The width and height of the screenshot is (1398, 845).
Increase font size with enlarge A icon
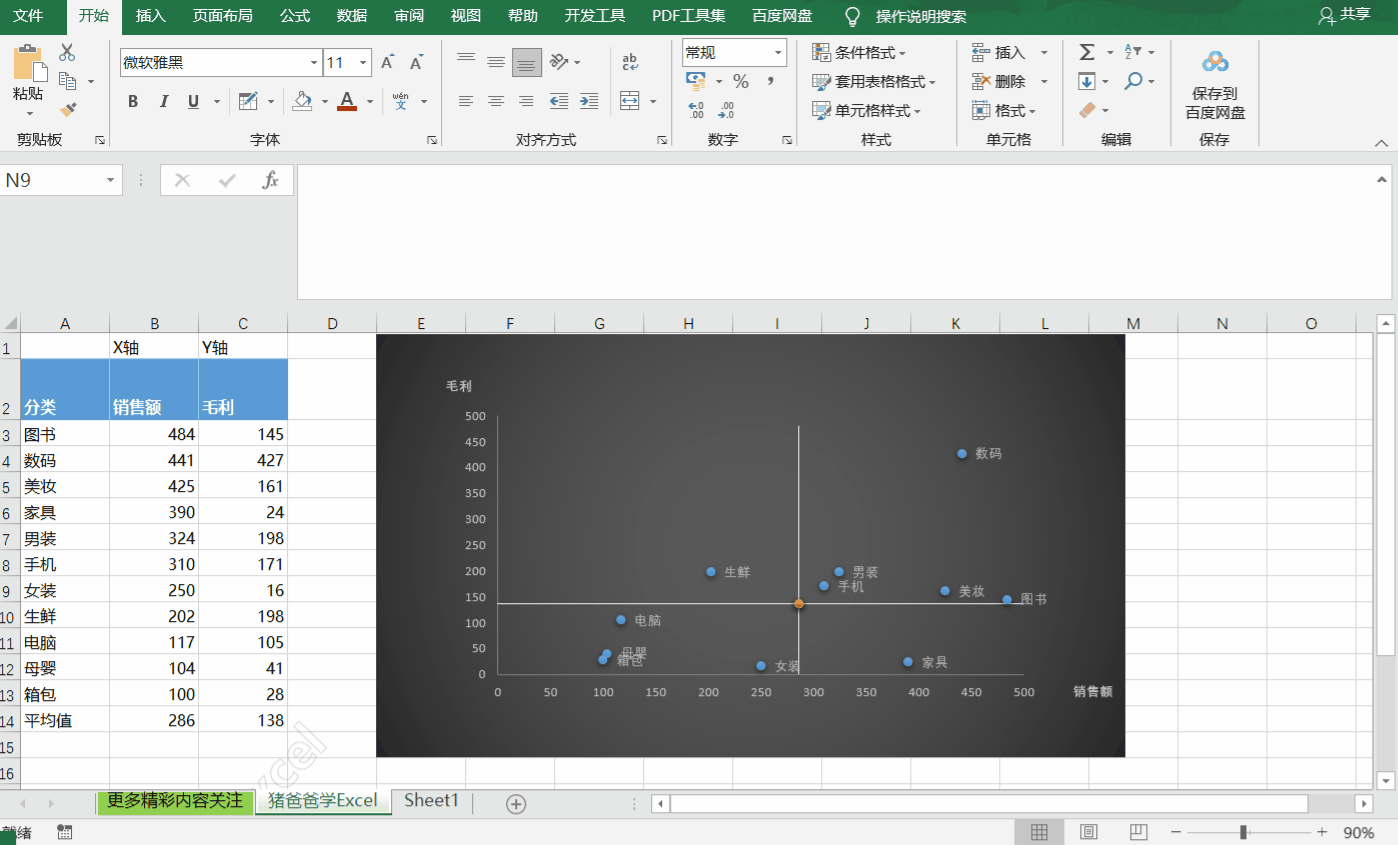click(x=388, y=62)
